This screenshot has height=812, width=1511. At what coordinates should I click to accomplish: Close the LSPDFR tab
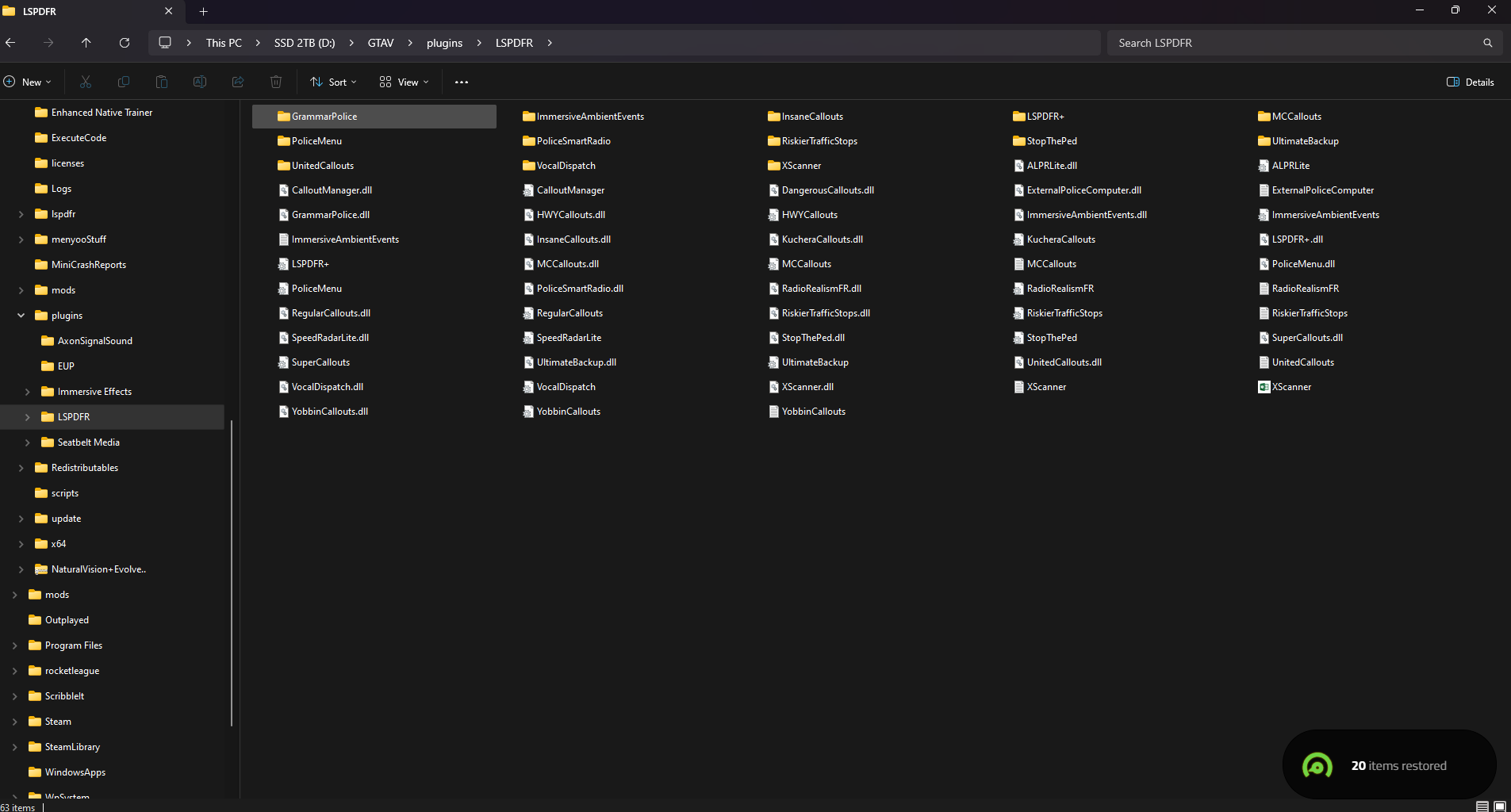(x=168, y=11)
